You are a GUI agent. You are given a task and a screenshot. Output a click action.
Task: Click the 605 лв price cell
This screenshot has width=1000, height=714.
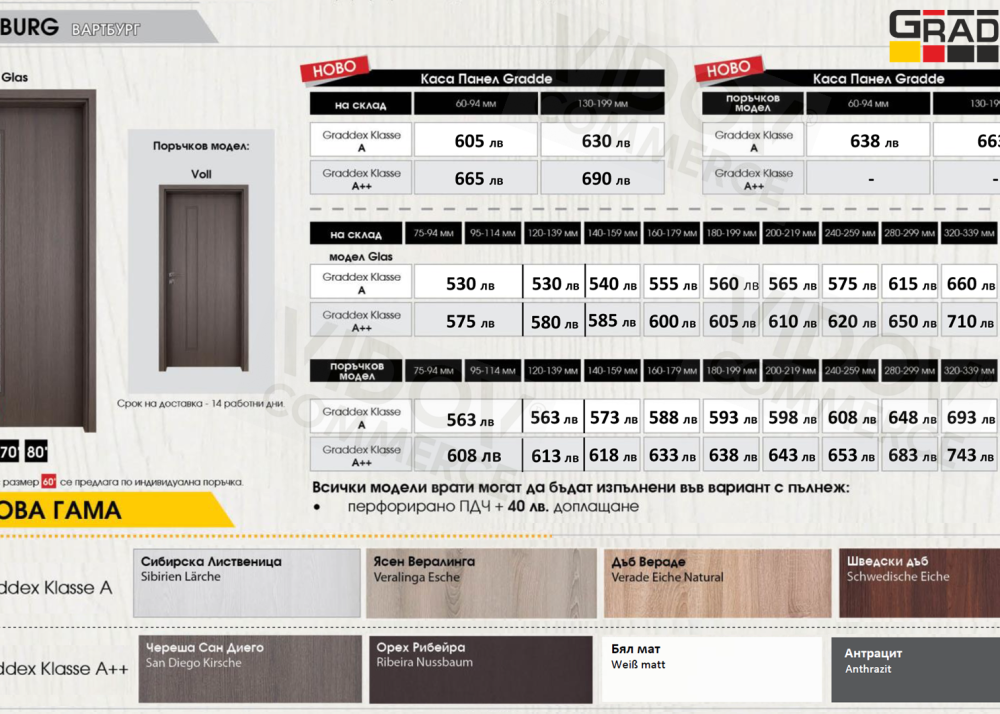pyautogui.click(x=476, y=141)
